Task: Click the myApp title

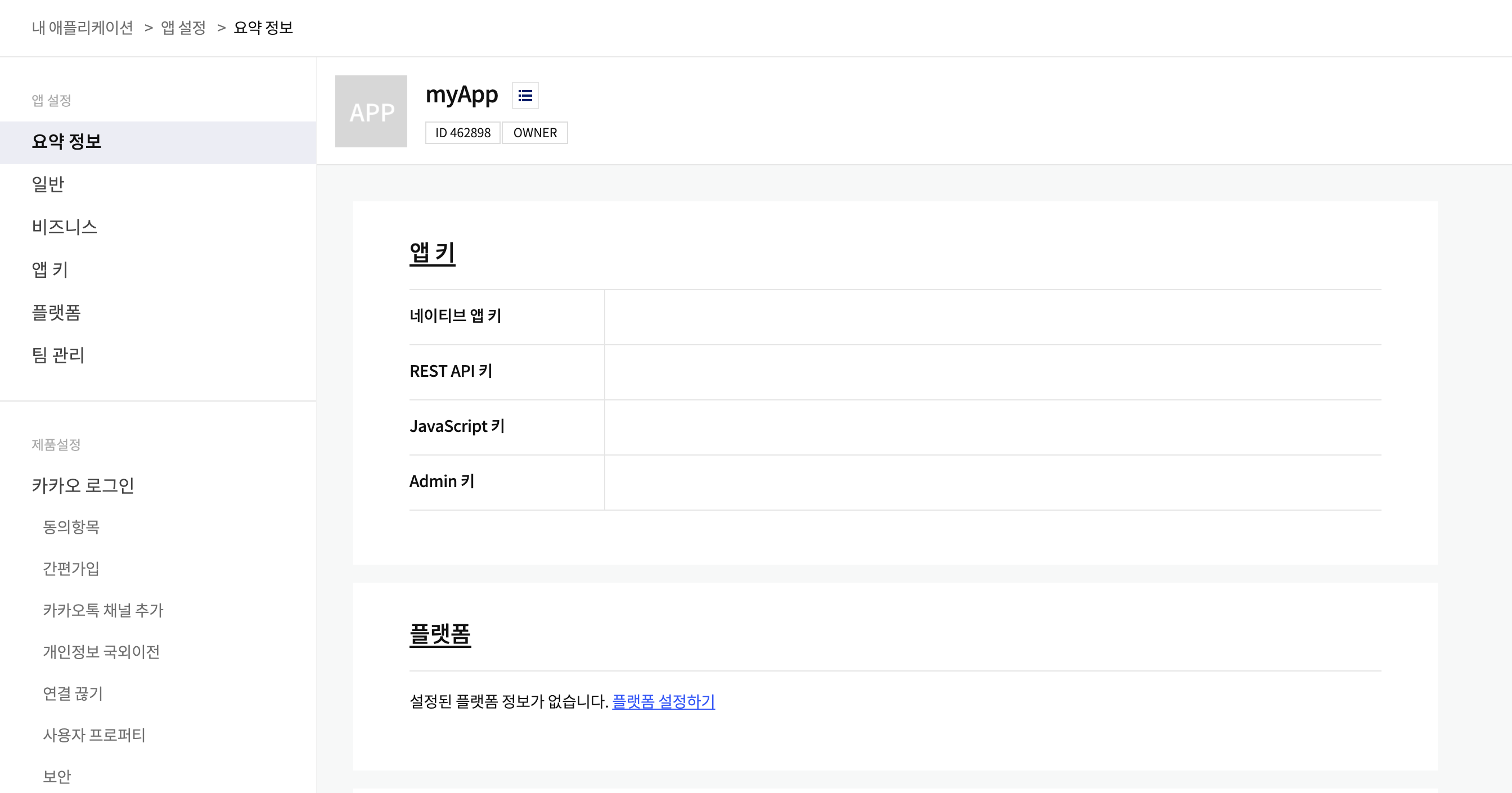Action: click(x=461, y=95)
